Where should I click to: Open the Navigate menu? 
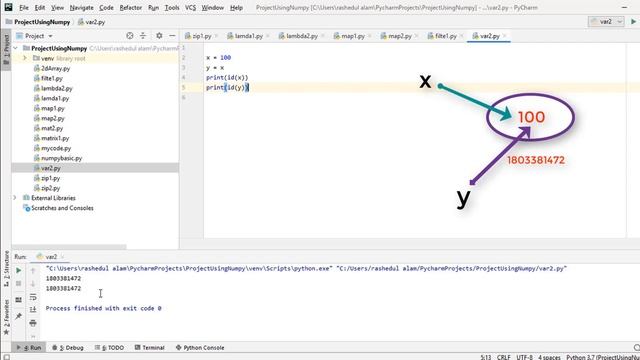[x=82, y=8]
